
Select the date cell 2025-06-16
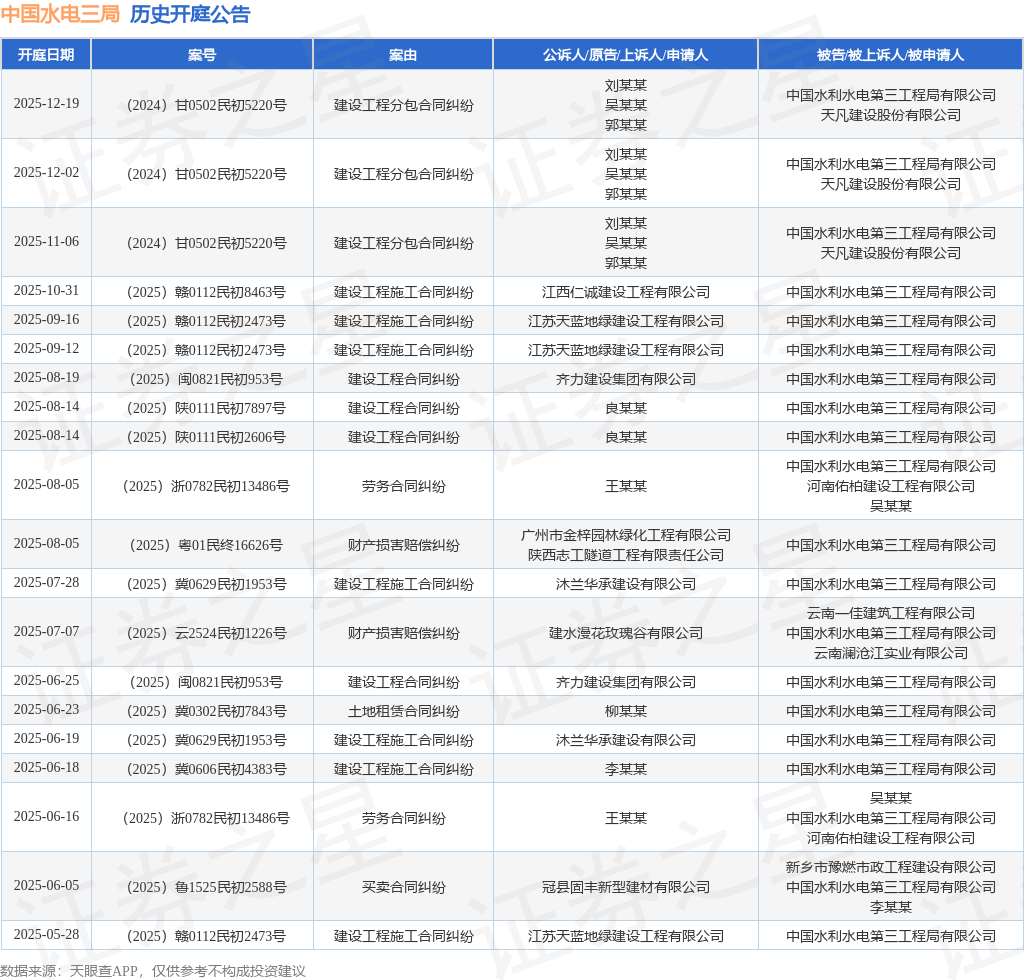tap(46, 817)
